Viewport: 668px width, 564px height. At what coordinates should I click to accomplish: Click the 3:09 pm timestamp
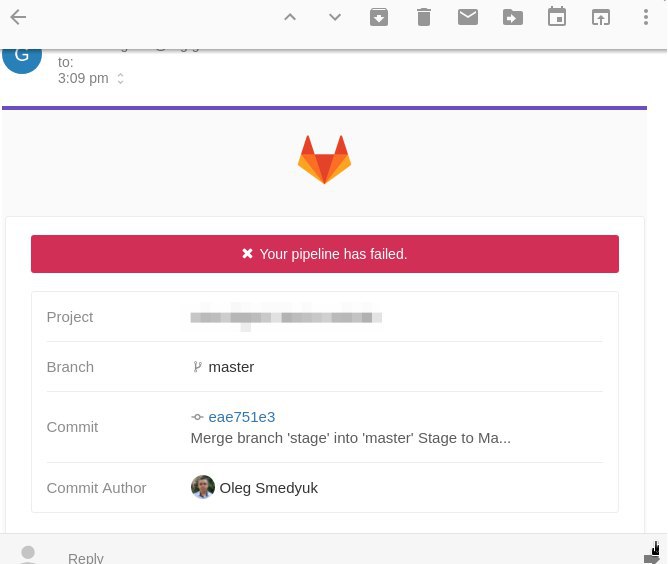[x=83, y=78]
